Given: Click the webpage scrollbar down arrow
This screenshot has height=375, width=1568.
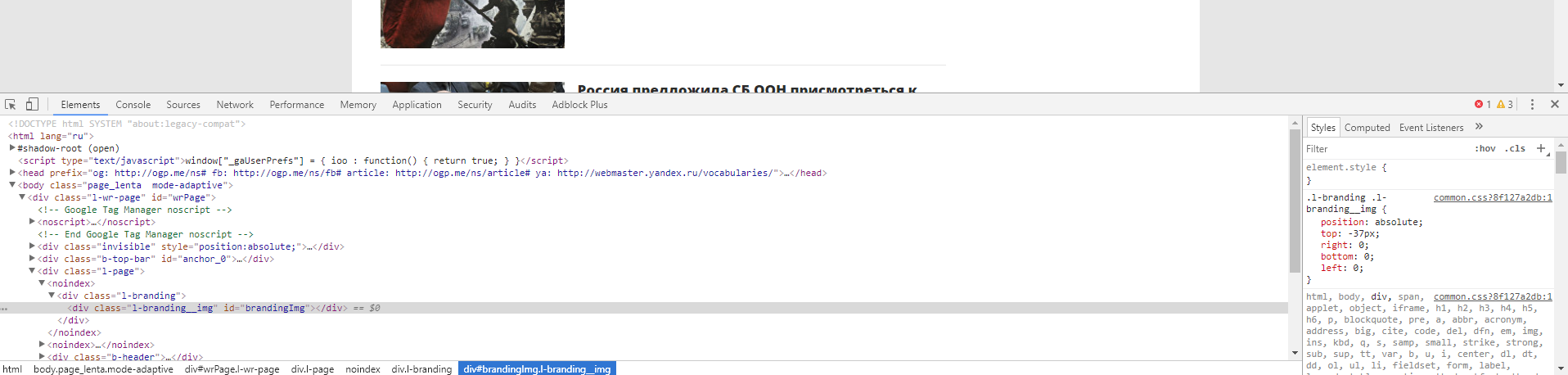Looking at the screenshot, I should click(x=1561, y=85).
